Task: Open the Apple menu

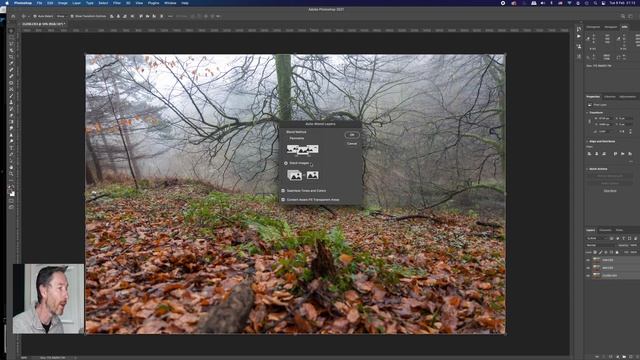Action: (7, 3)
